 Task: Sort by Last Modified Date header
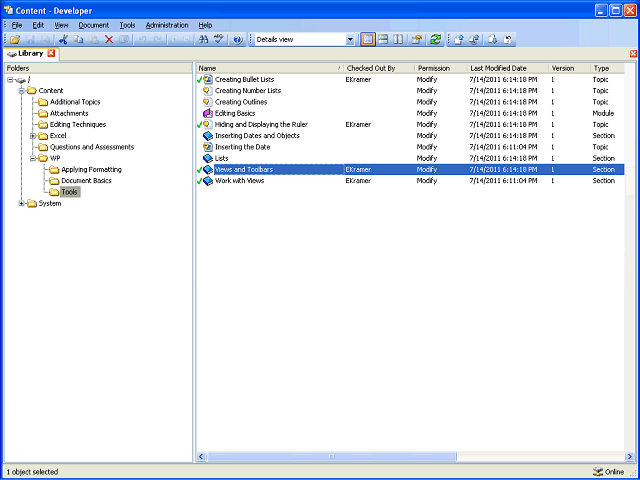(508, 68)
